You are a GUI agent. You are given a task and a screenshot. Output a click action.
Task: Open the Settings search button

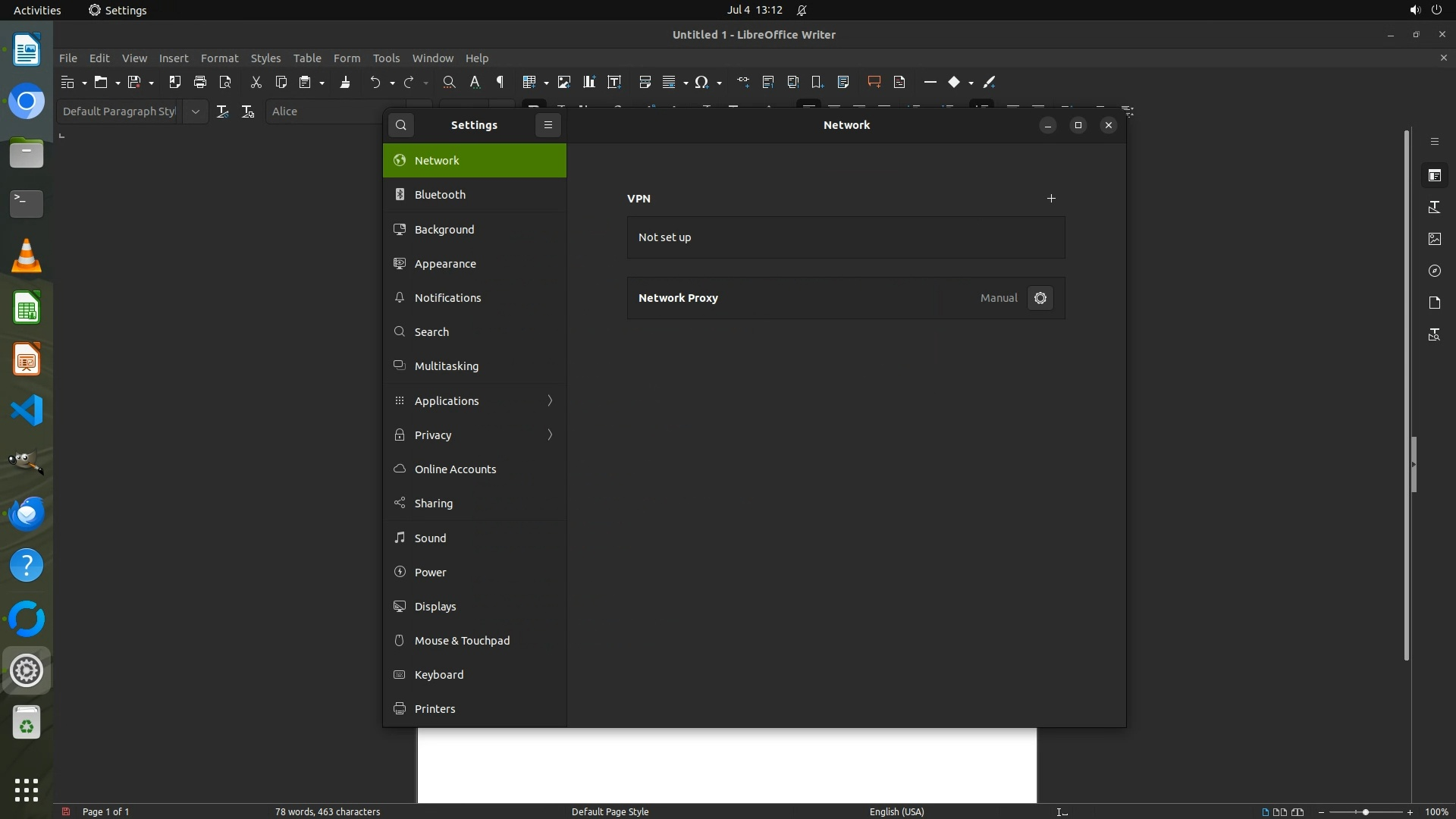coord(401,125)
